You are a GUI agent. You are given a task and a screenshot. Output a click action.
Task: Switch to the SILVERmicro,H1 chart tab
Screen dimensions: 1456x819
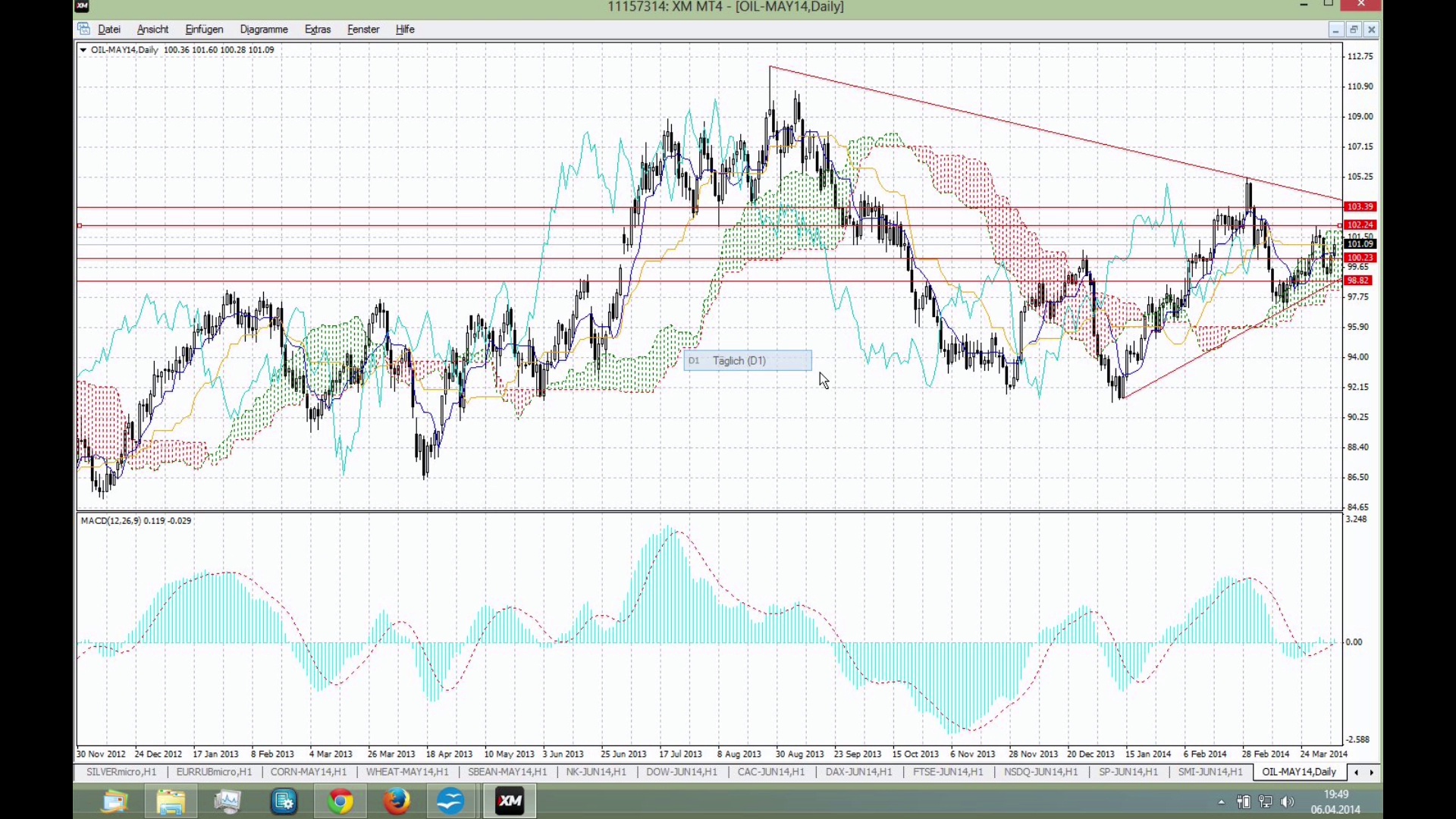(121, 772)
